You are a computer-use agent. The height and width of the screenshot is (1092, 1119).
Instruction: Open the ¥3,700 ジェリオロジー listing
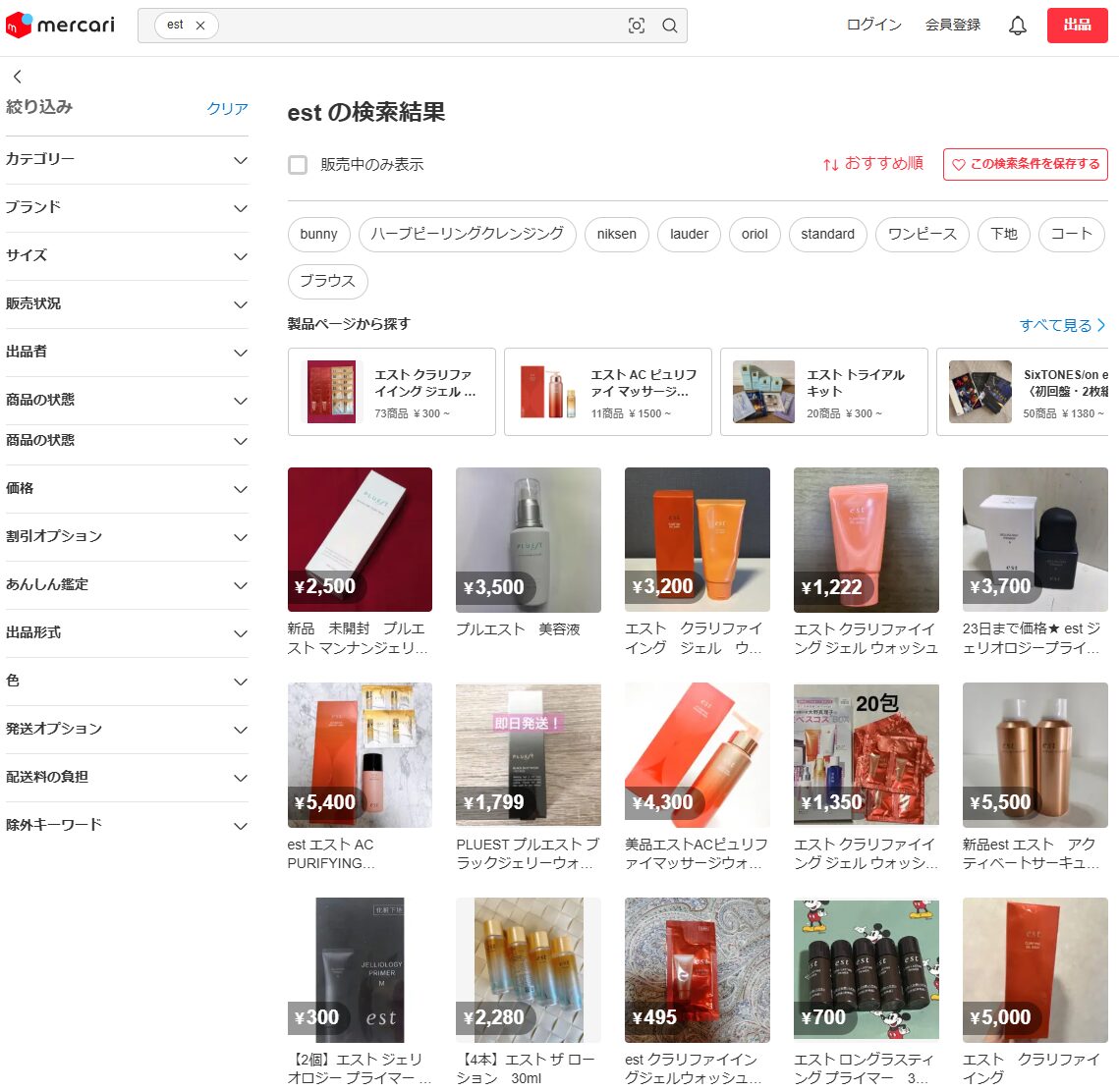[x=1035, y=540]
